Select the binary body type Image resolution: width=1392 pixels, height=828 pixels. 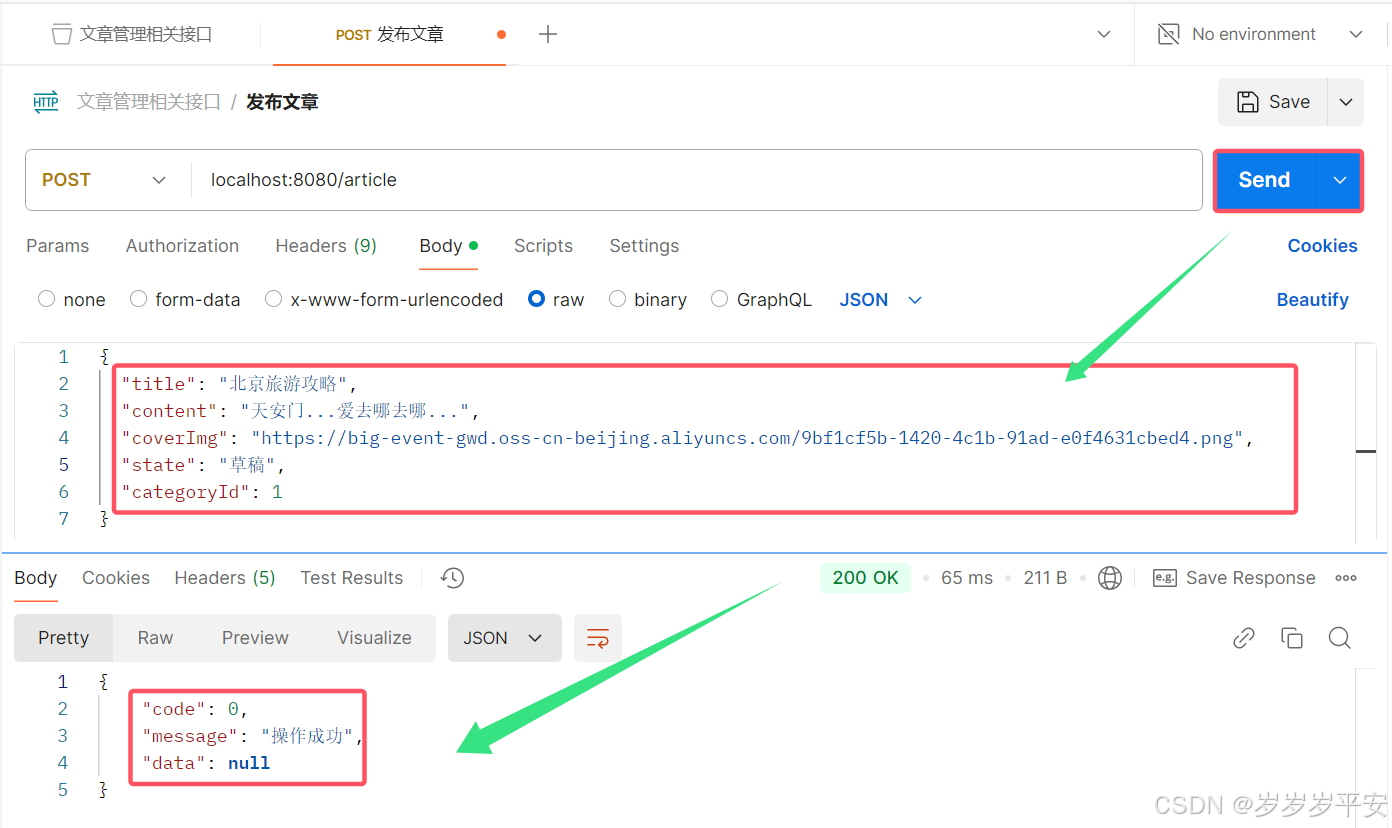click(648, 299)
